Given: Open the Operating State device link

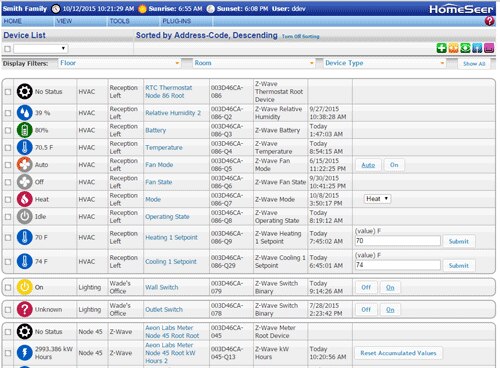Looking at the screenshot, I should coord(167,217).
